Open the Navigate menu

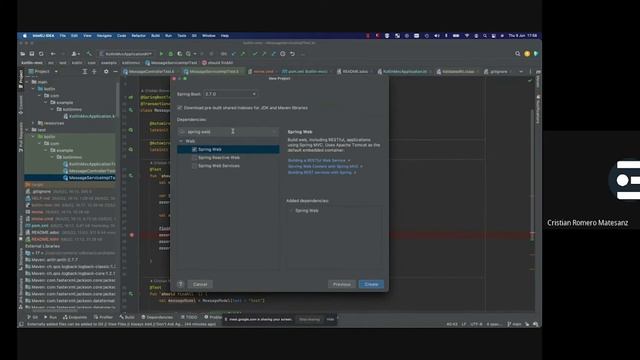[x=104, y=36]
